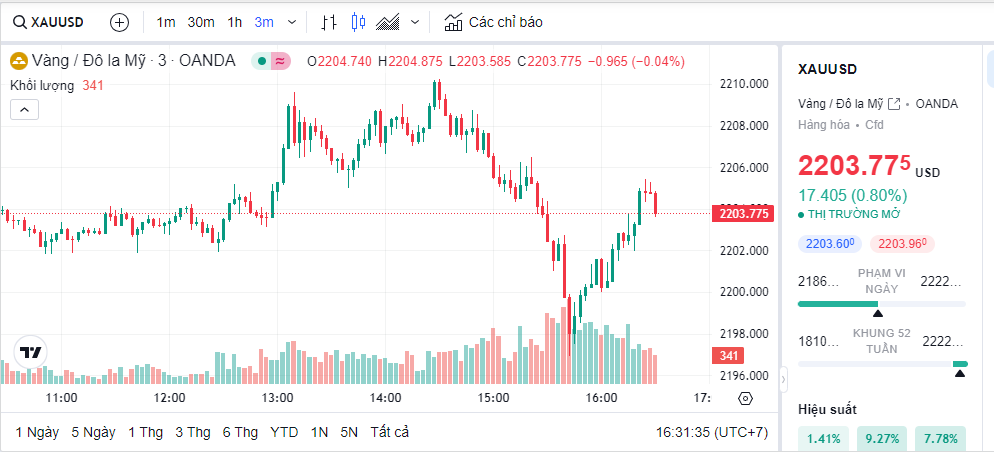Click the 16:31:35 (UTC+7) timezone button

(x=711, y=432)
